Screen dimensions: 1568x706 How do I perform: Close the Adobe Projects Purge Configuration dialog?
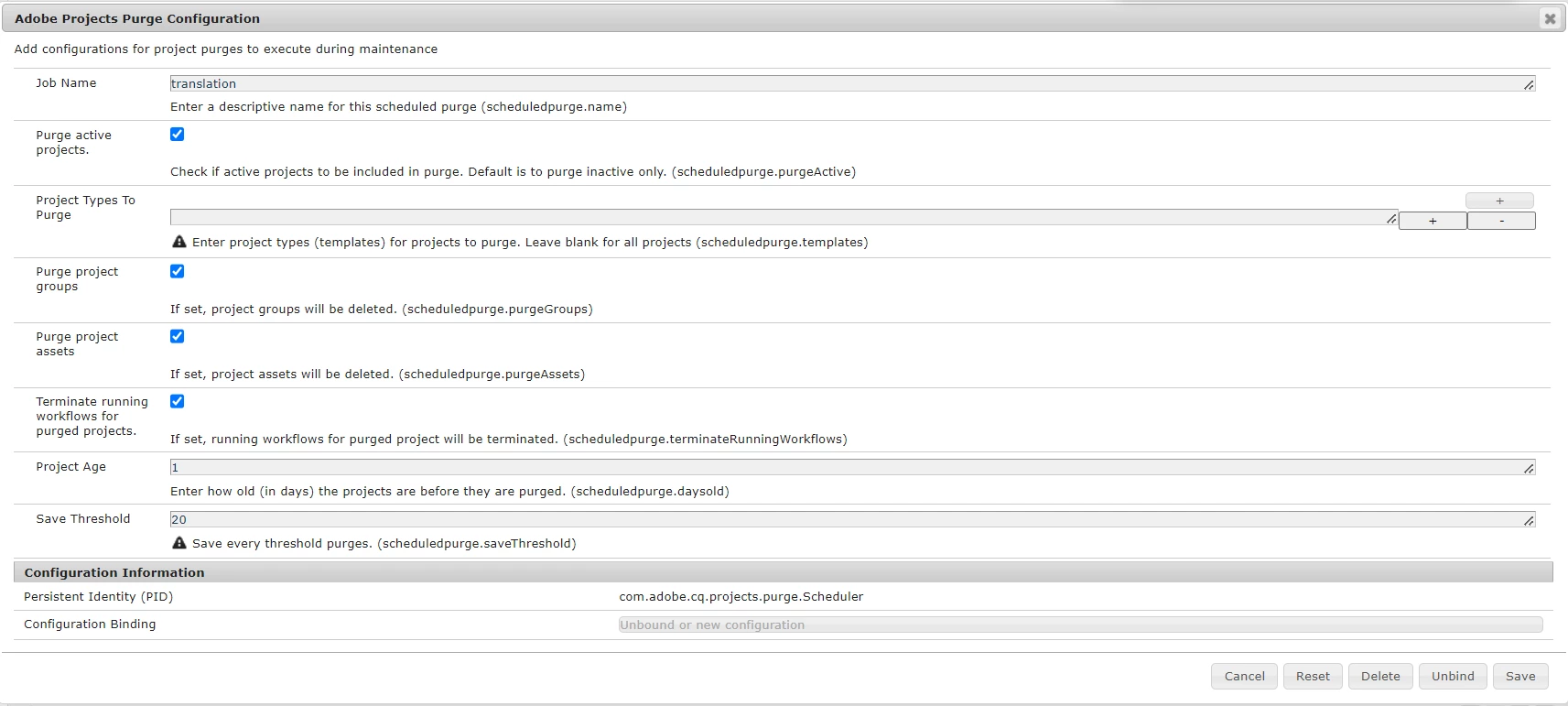[1550, 18]
